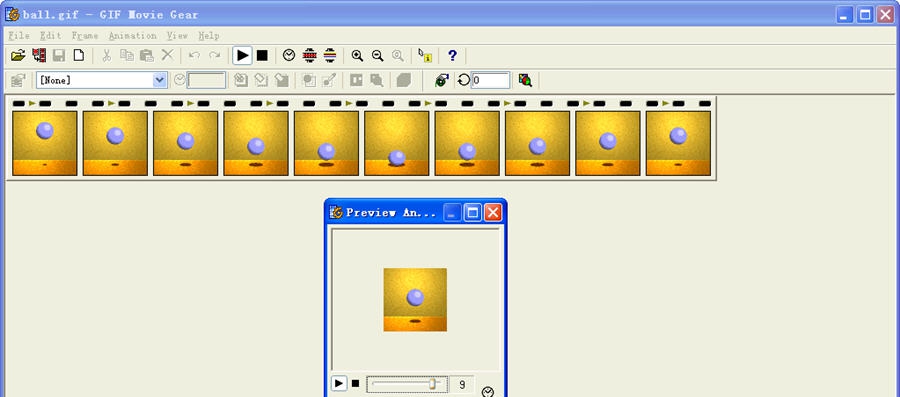Delete using the X toolbar icon
The height and width of the screenshot is (397, 900).
tap(167, 56)
